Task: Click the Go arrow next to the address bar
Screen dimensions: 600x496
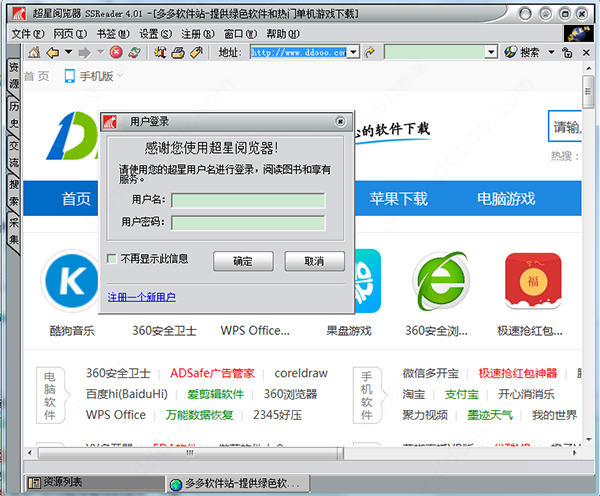Action: pos(370,52)
